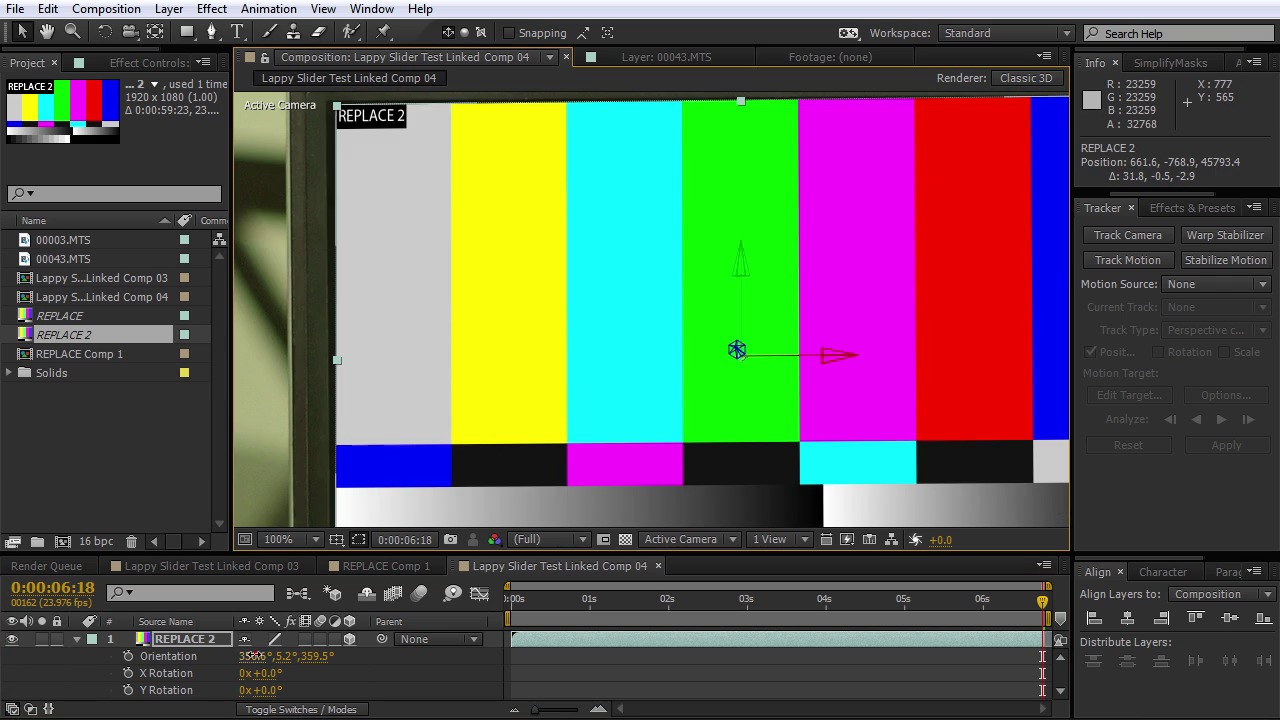
Task: Open the Effect menu
Action: pyautogui.click(x=211, y=9)
